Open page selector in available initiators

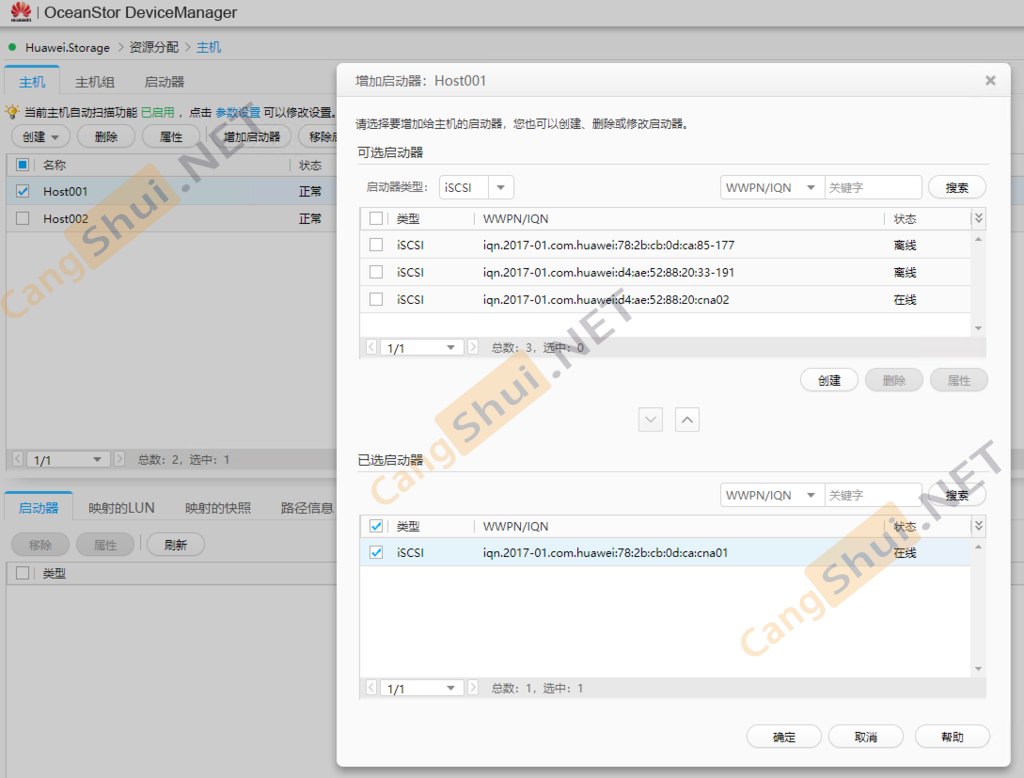tap(422, 348)
